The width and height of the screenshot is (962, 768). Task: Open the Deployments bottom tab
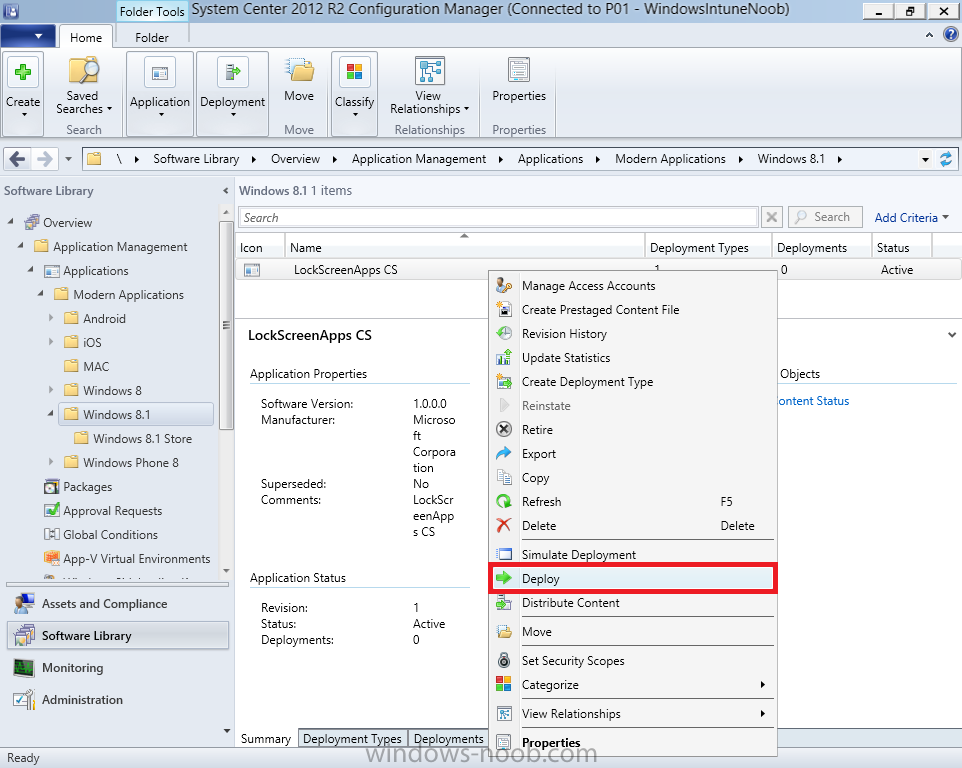(448, 739)
